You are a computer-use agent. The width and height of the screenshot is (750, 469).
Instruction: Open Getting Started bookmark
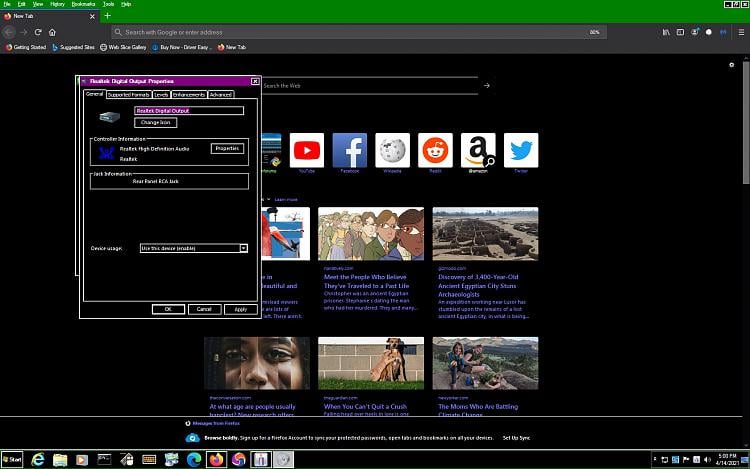(x=26, y=47)
